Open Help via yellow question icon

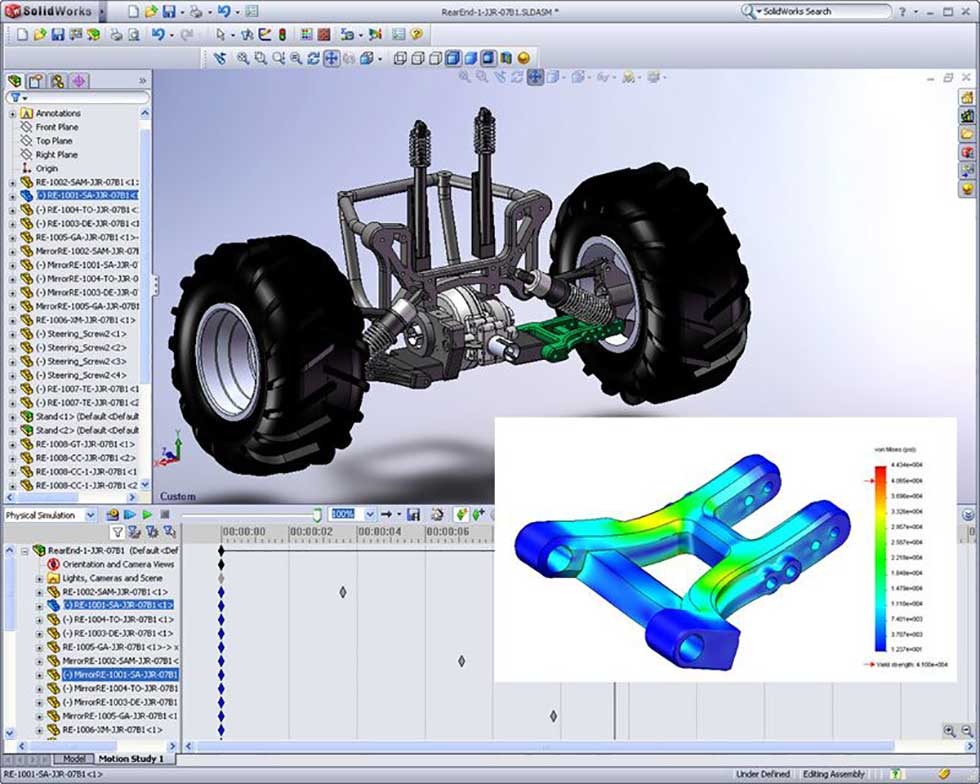tap(417, 34)
